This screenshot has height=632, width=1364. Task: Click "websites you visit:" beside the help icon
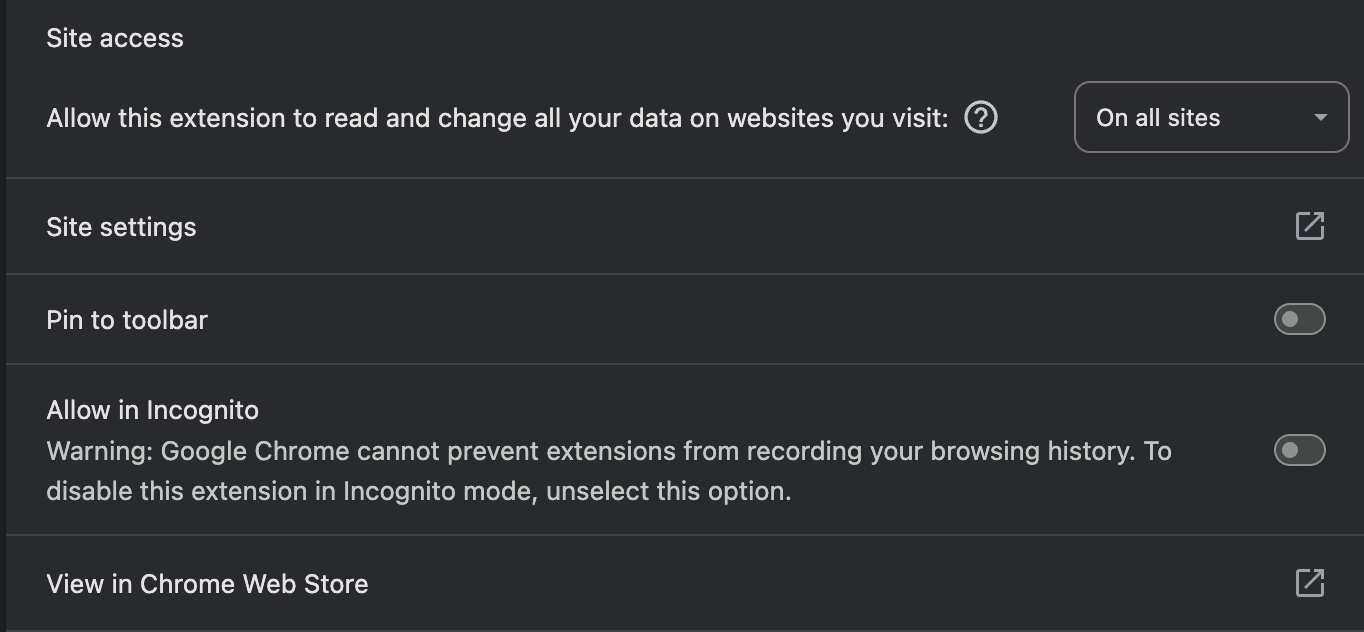[837, 118]
